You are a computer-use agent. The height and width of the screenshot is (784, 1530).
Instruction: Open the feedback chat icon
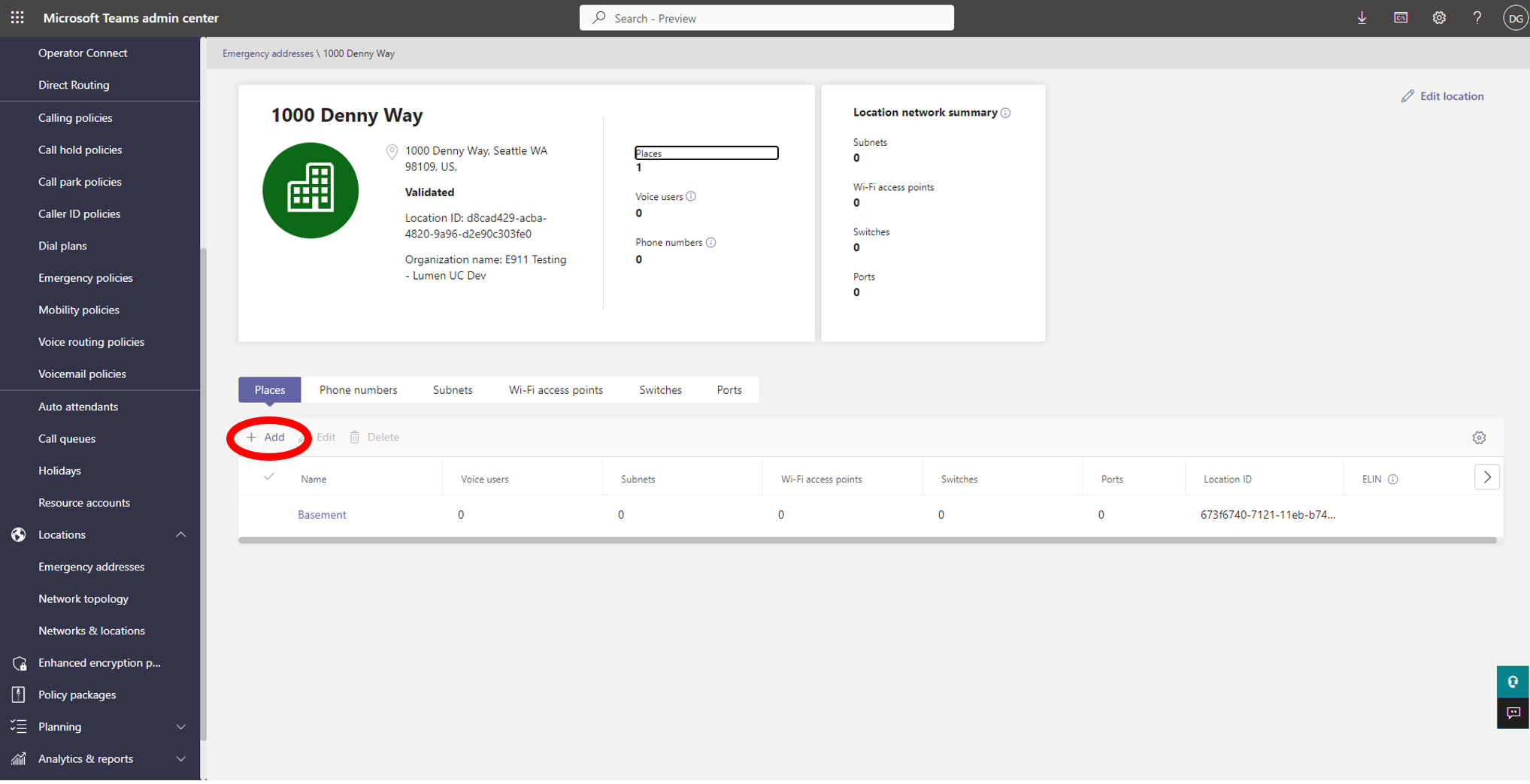[x=1513, y=713]
